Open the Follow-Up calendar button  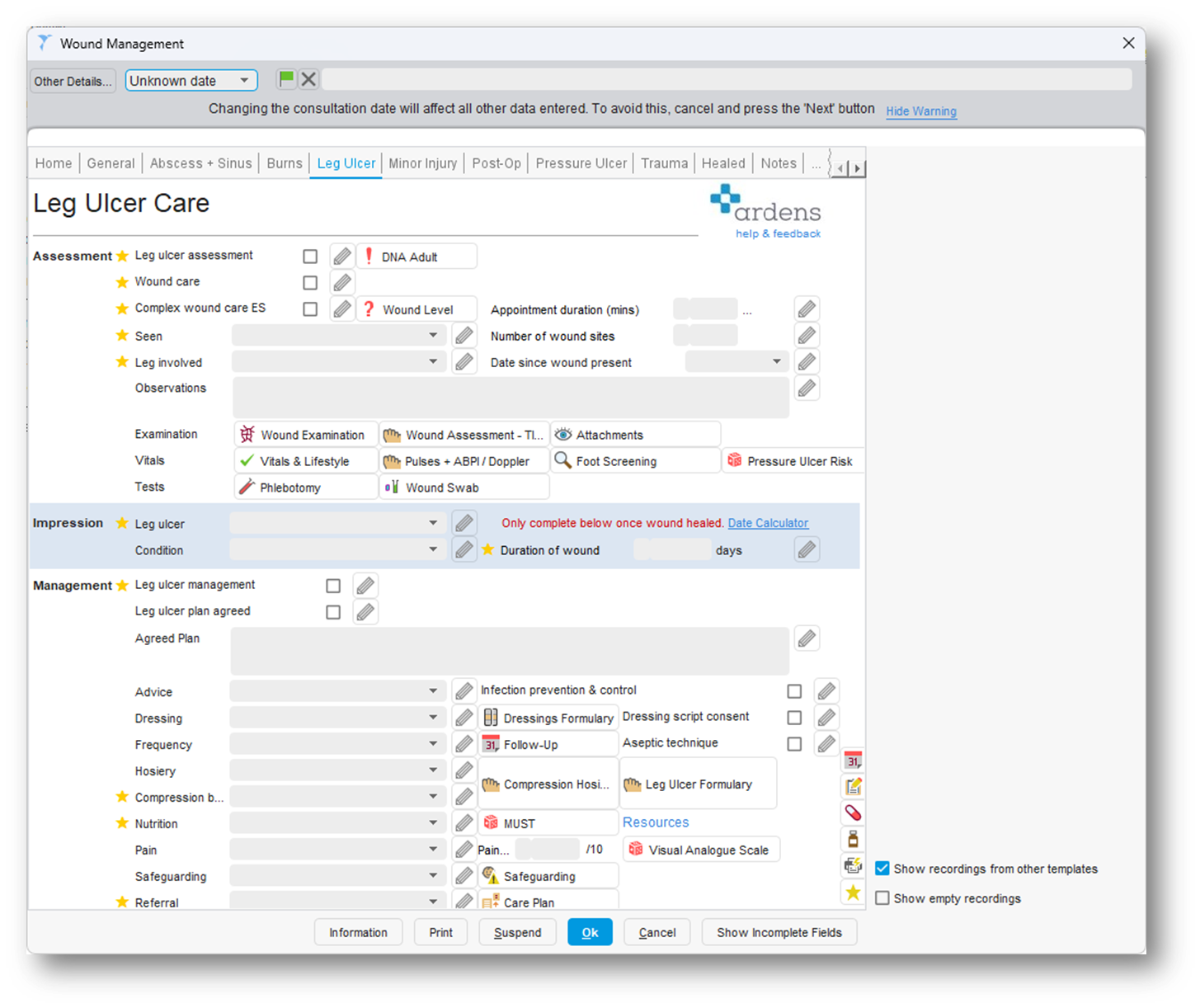(x=548, y=744)
